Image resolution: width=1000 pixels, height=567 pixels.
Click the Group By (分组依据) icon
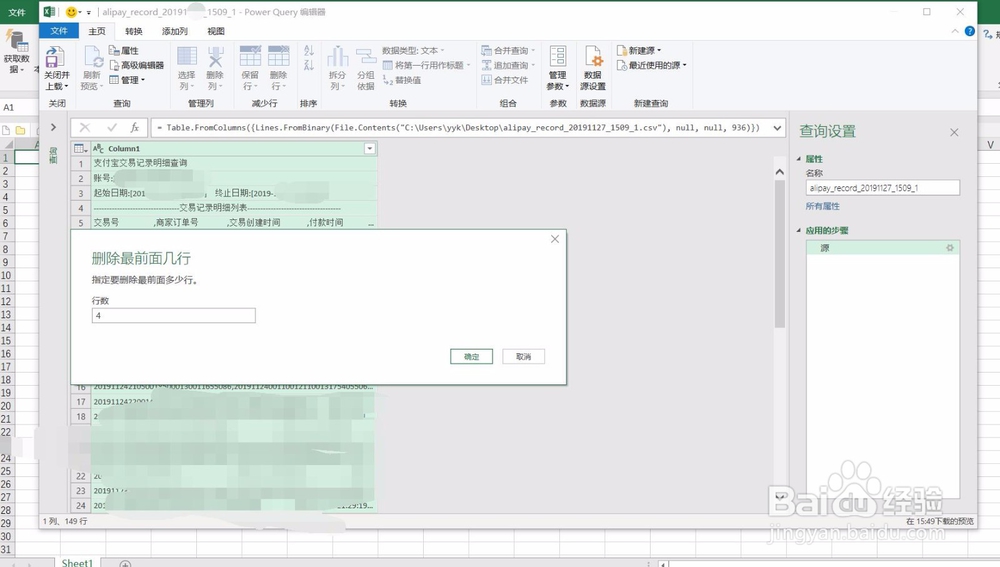click(x=365, y=57)
